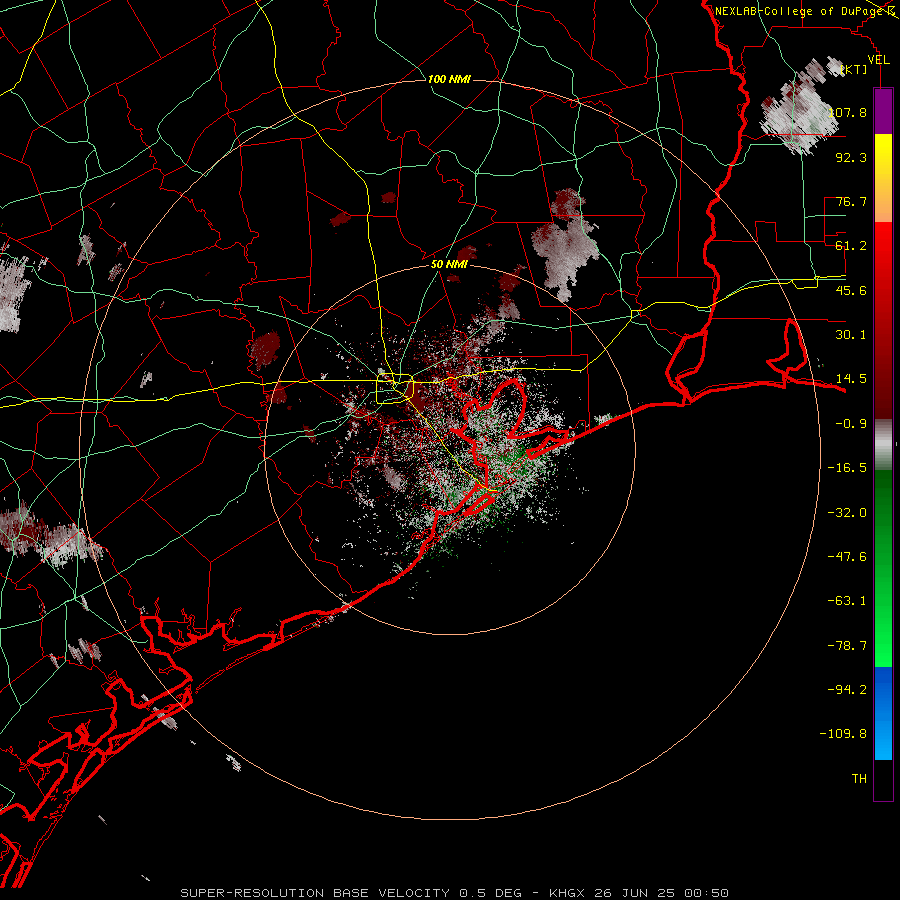Screen dimensions: 900x900
Task: Click the -47.6 velocity scale value
Action: point(847,557)
